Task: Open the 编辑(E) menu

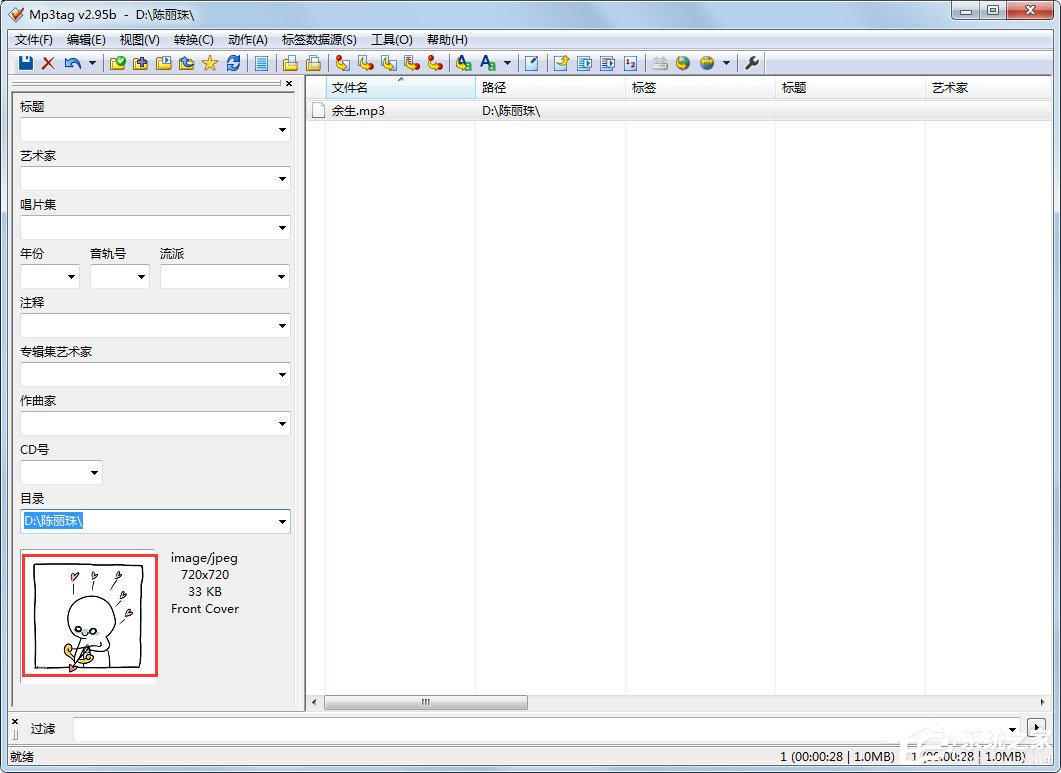Action: pos(86,40)
